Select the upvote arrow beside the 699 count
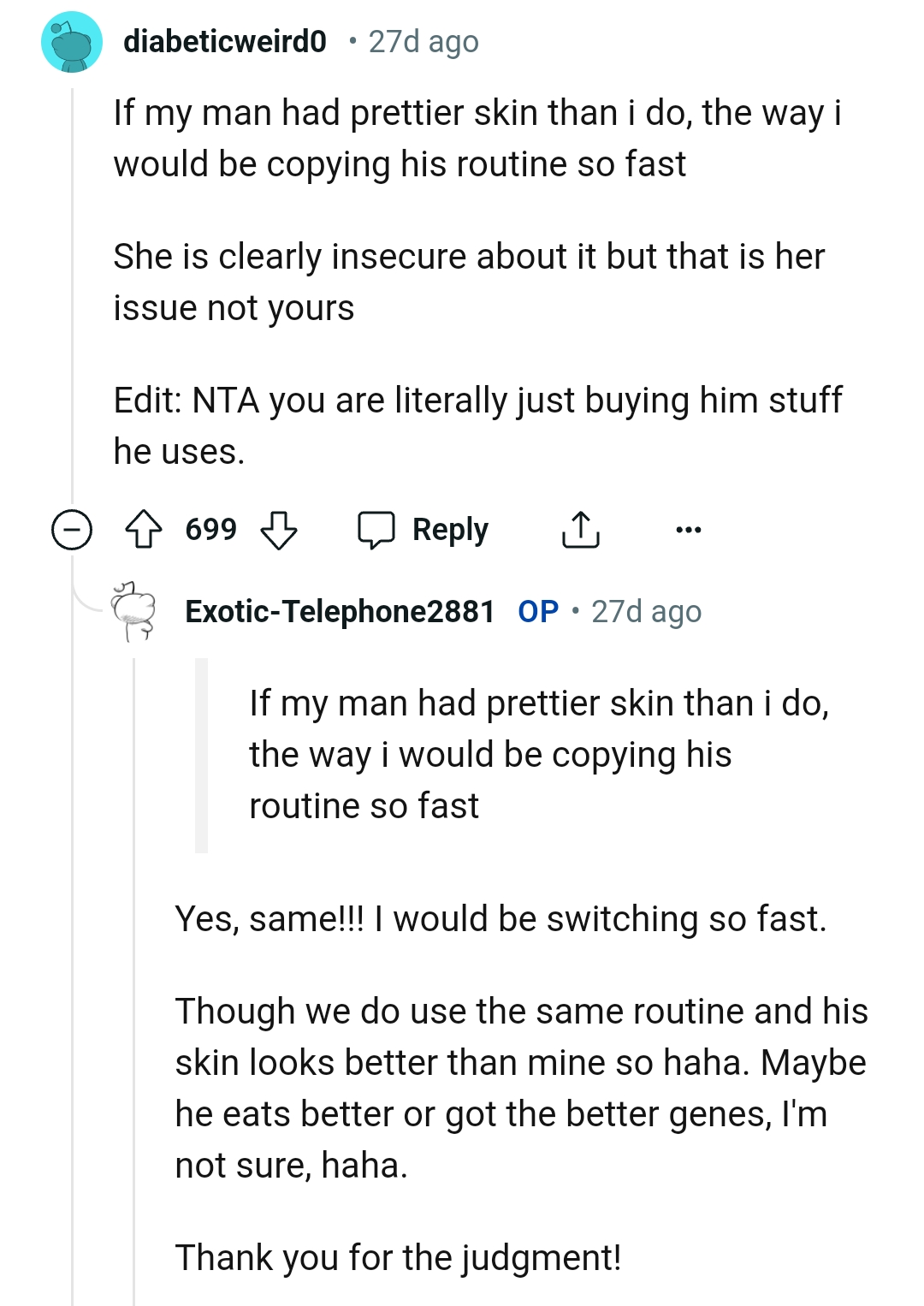 [147, 529]
